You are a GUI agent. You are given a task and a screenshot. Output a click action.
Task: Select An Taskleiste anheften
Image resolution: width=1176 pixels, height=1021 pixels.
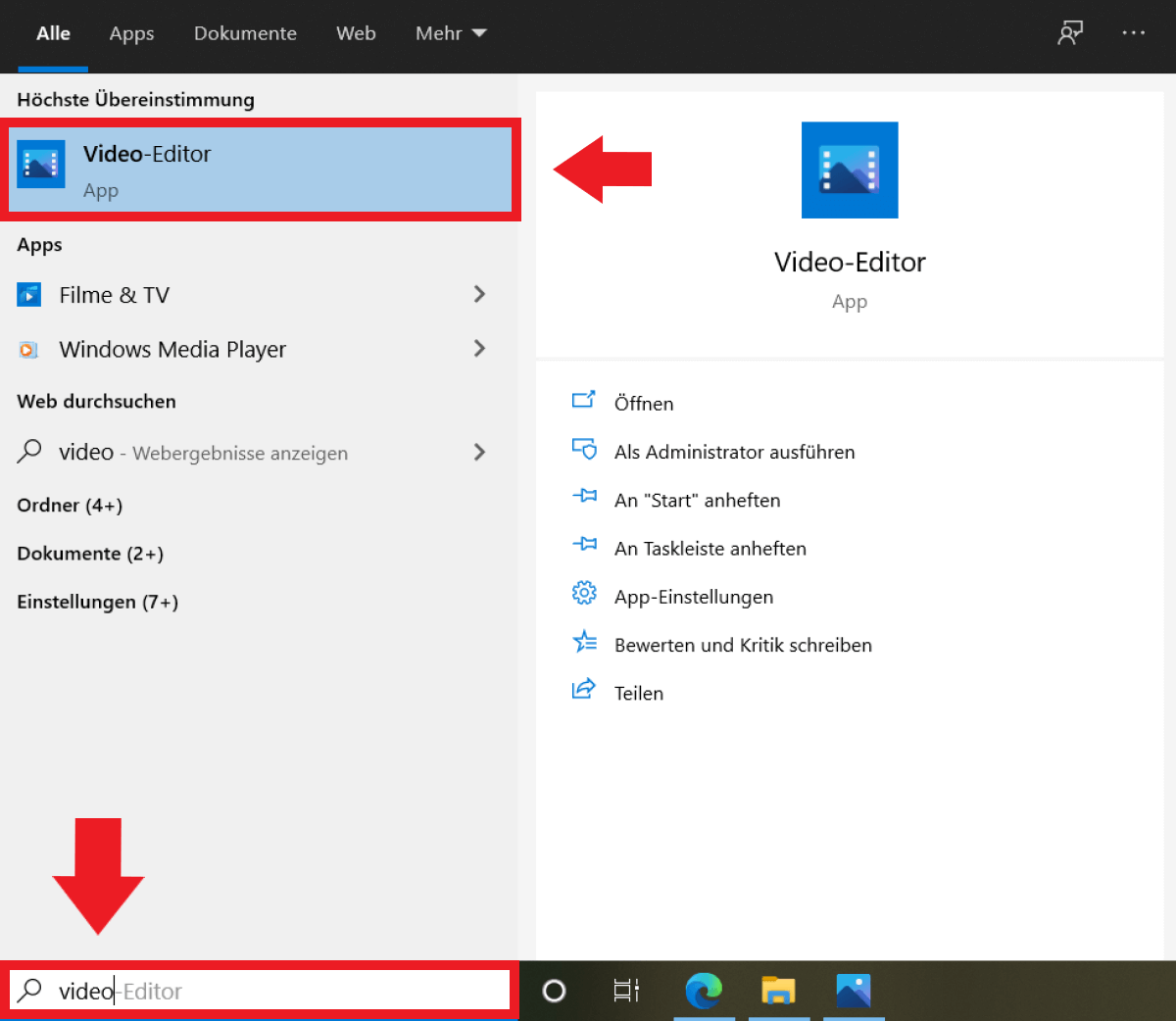[x=710, y=548]
